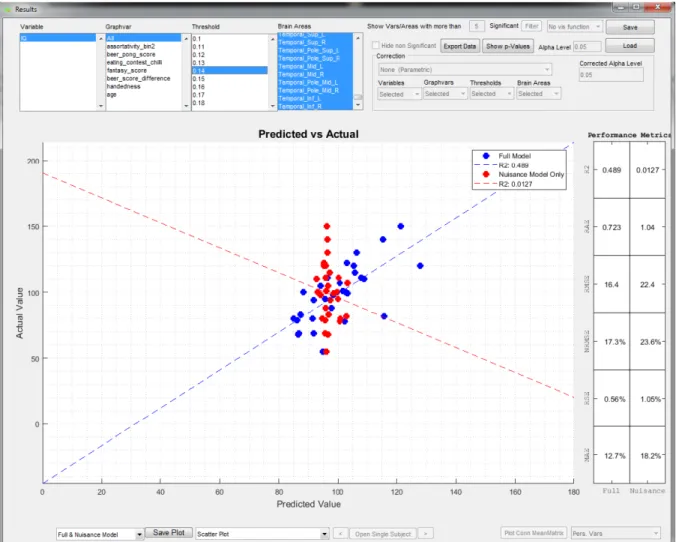The image size is (676, 542).
Task: Select threshold 0.12
Action: click(x=230, y=55)
